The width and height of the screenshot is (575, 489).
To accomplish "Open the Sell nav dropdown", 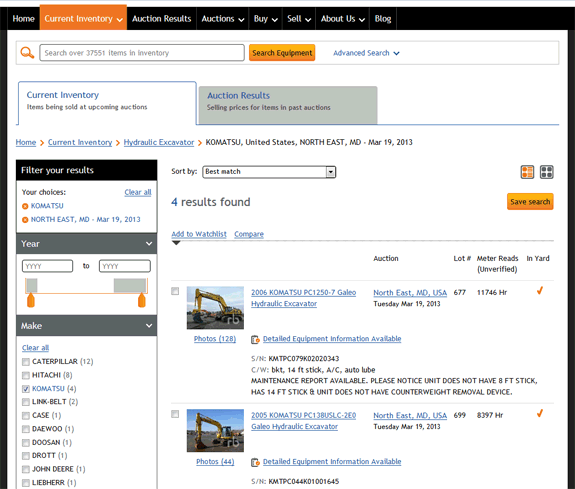I will pyautogui.click(x=299, y=19).
